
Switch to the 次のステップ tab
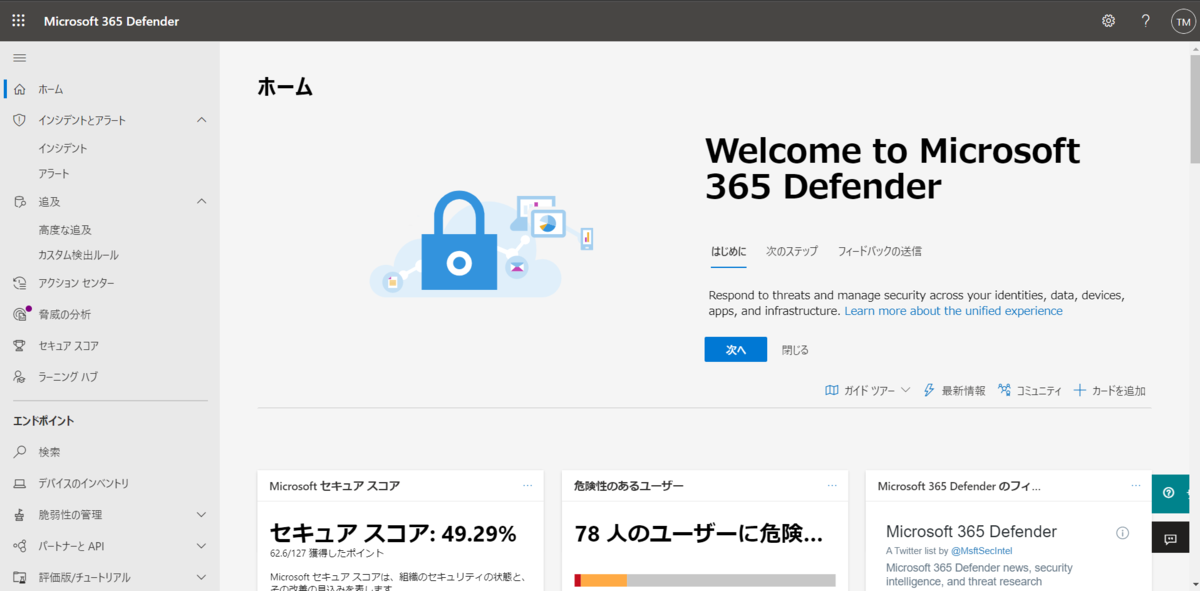click(x=792, y=252)
